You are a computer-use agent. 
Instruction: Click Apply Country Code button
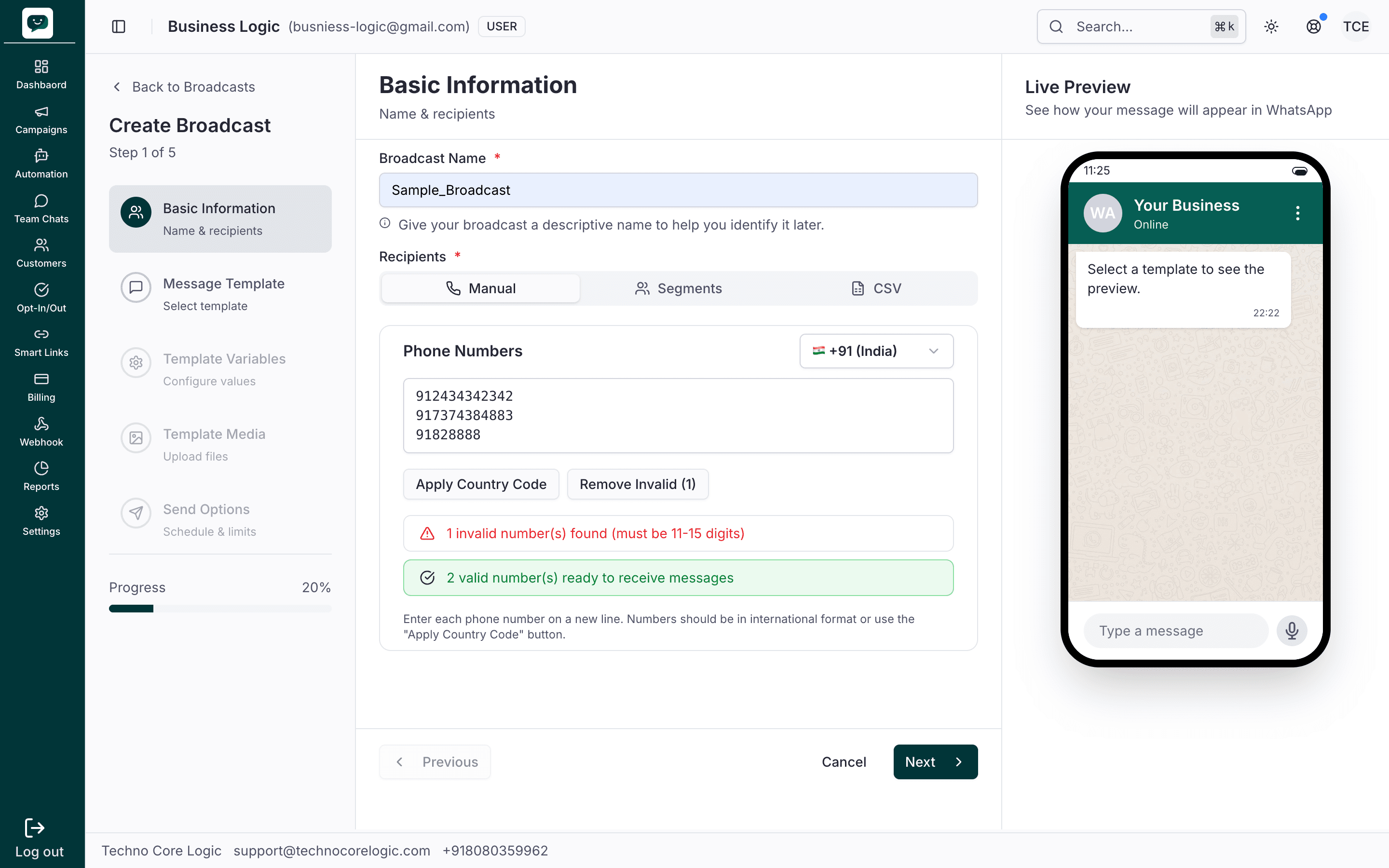(481, 484)
